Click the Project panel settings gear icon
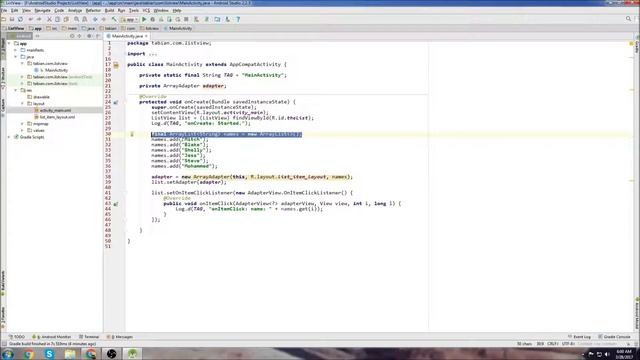 pyautogui.click(x=89, y=36)
